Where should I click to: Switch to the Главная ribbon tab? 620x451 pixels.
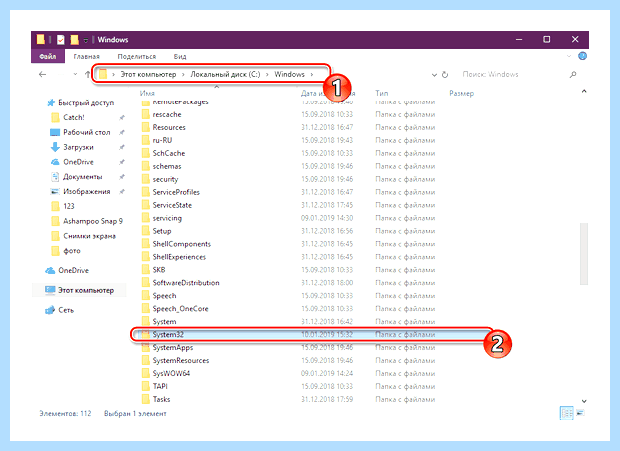(x=86, y=57)
